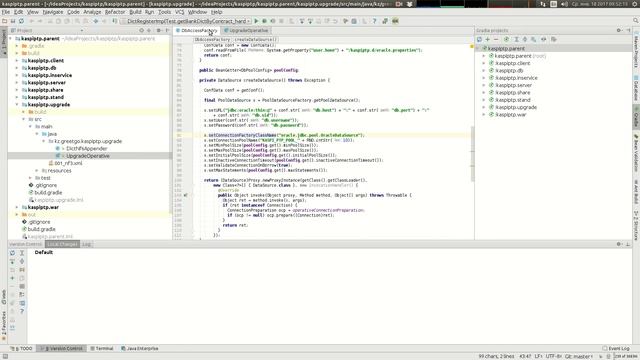Select Default changelist in Local Changes
The image size is (640, 360).
click(44, 252)
